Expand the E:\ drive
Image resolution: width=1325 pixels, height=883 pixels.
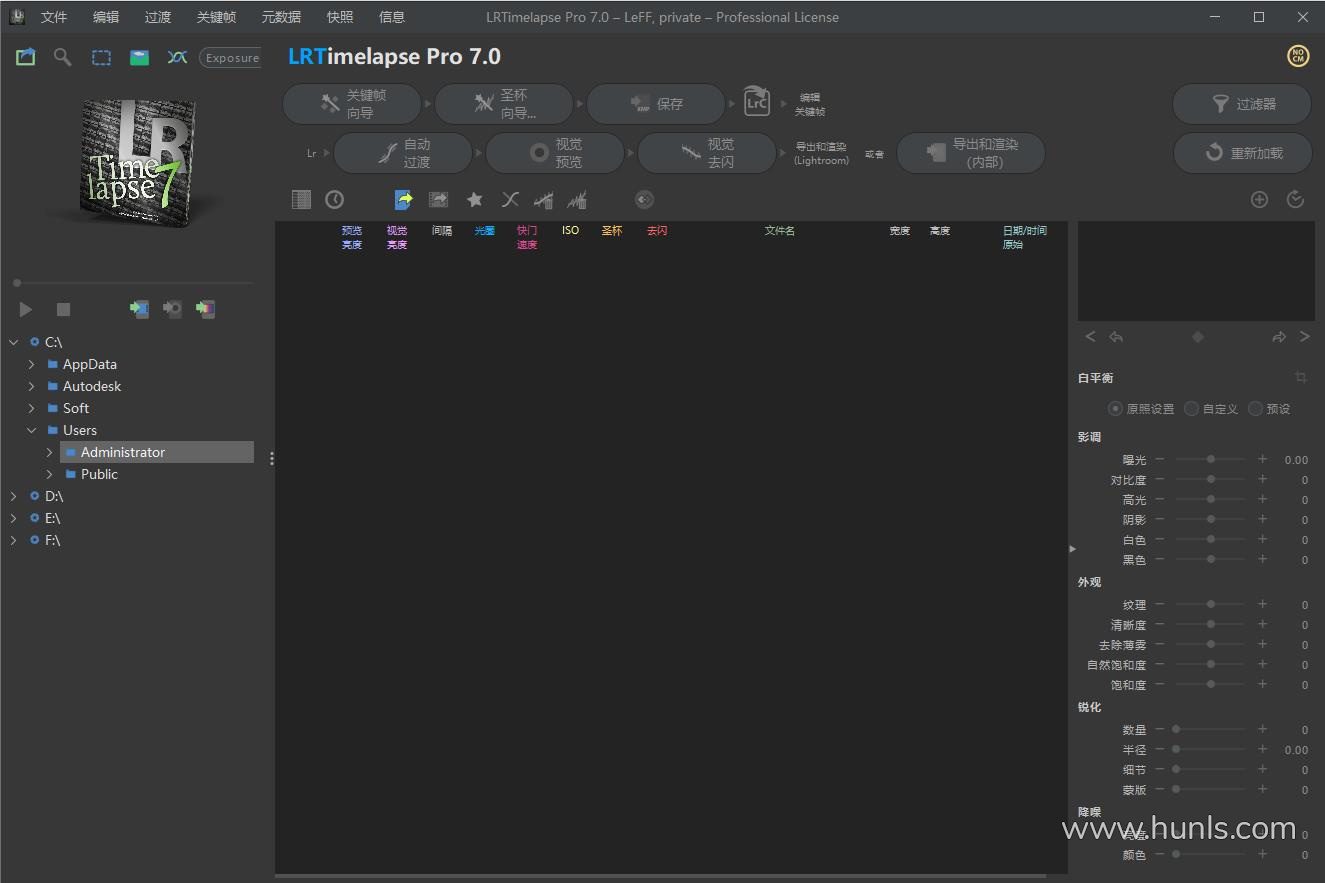point(13,518)
